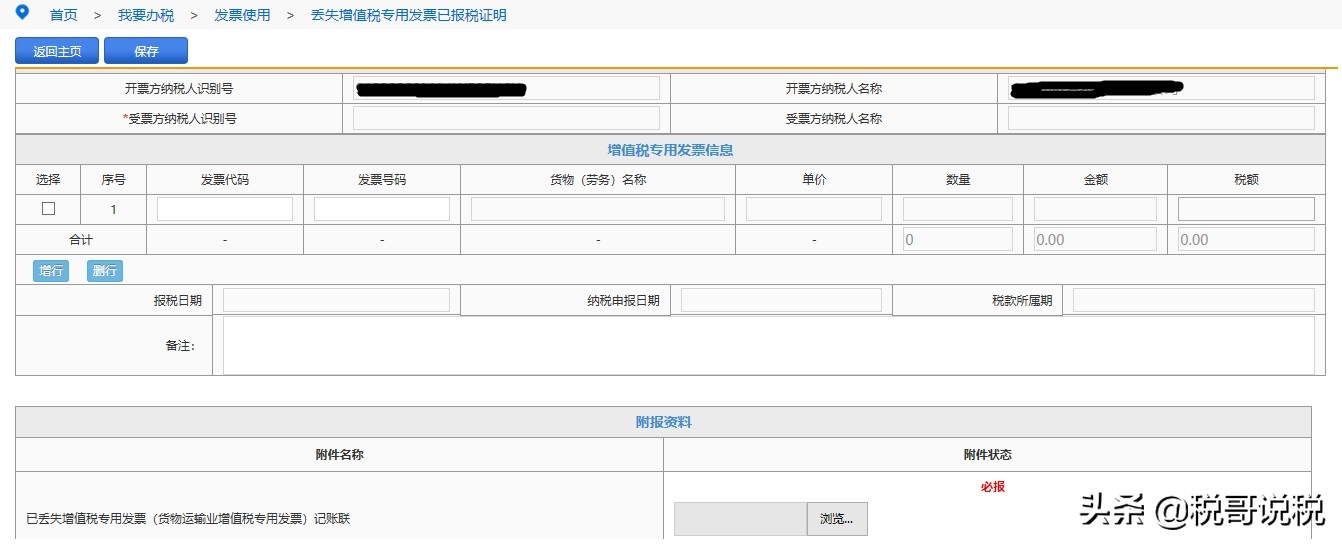Go to 首页 breadcrumb link
This screenshot has height=544, width=1342.
[x=64, y=15]
